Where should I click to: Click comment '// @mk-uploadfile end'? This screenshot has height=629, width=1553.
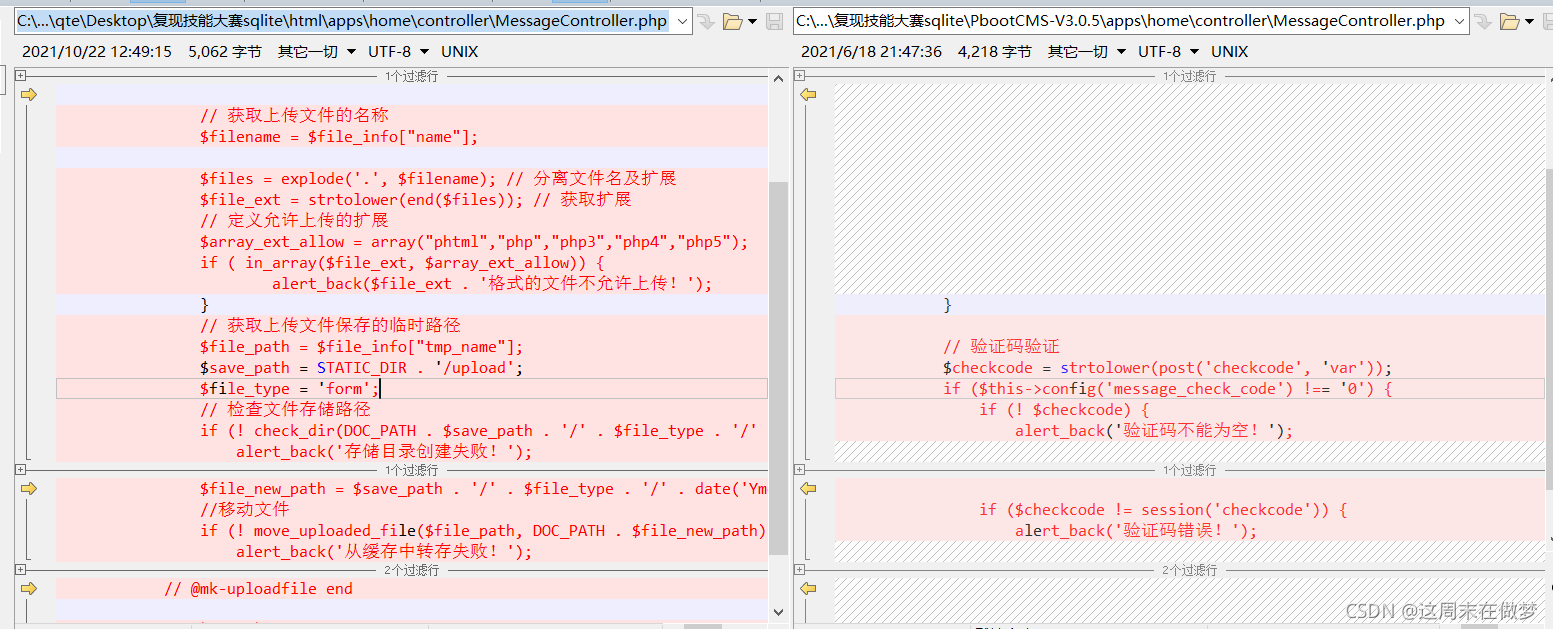click(x=258, y=589)
